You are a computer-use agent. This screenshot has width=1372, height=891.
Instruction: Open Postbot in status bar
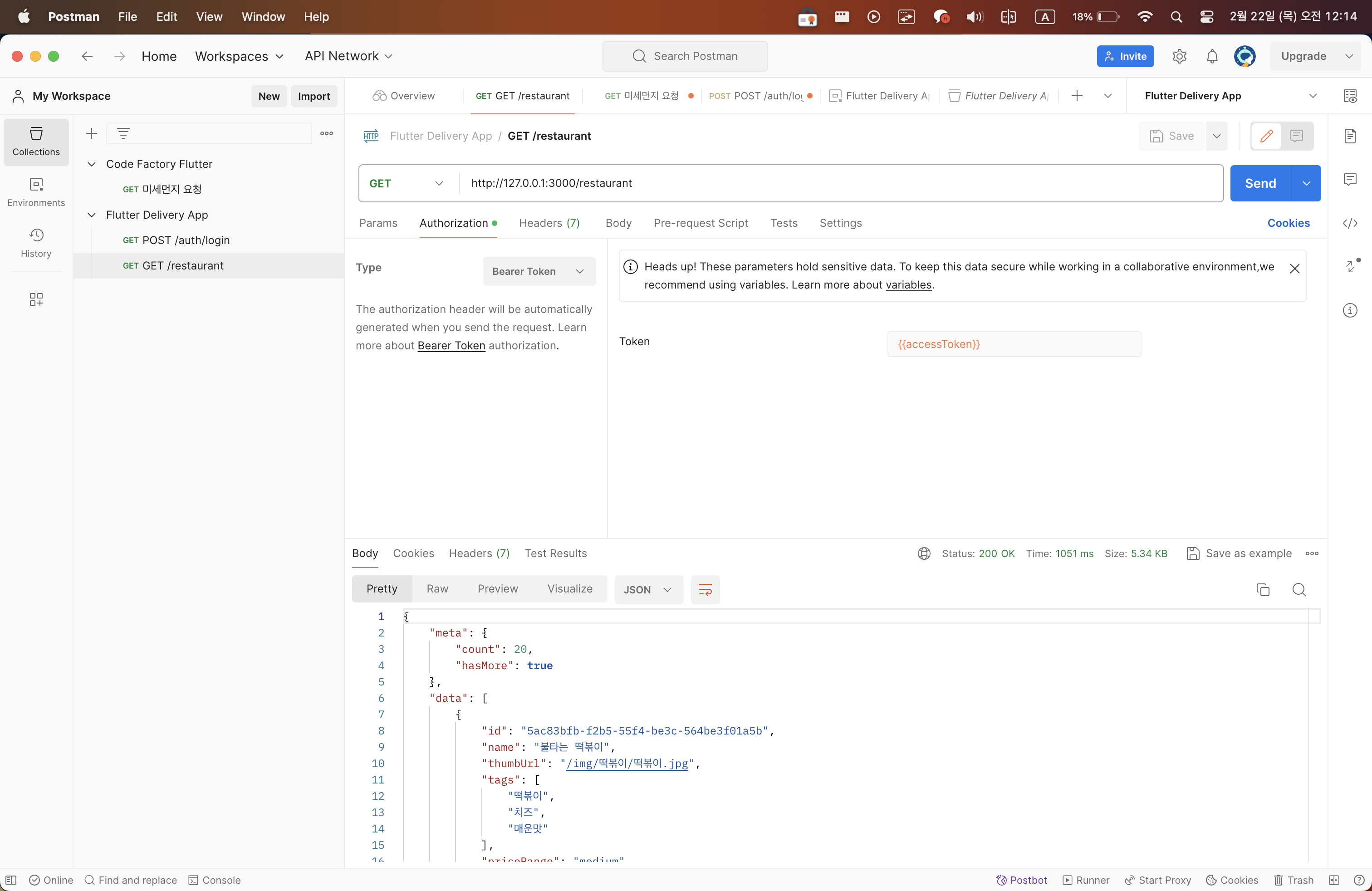point(1021,880)
